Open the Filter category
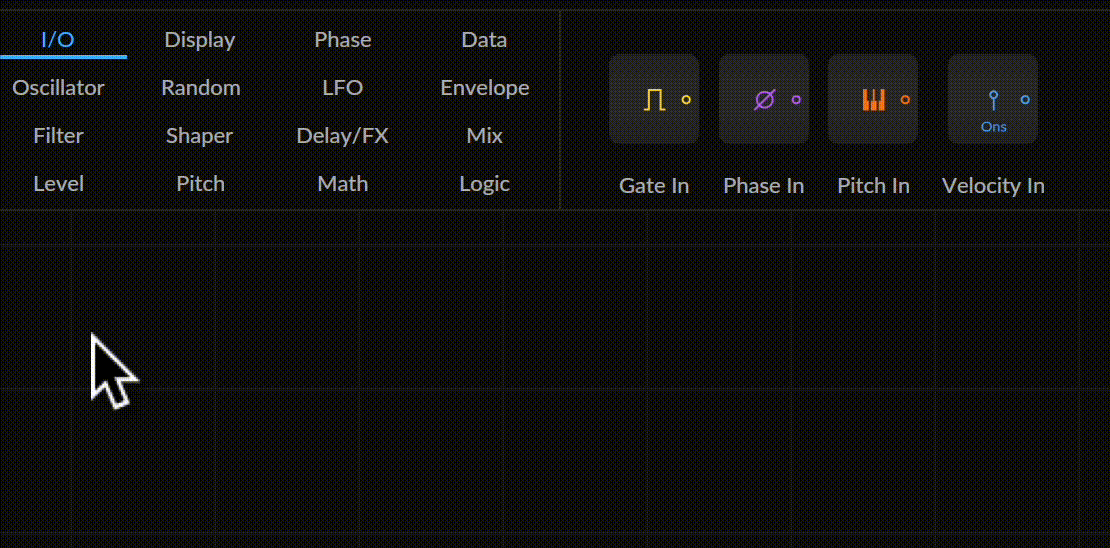This screenshot has width=1110, height=548. (58, 136)
